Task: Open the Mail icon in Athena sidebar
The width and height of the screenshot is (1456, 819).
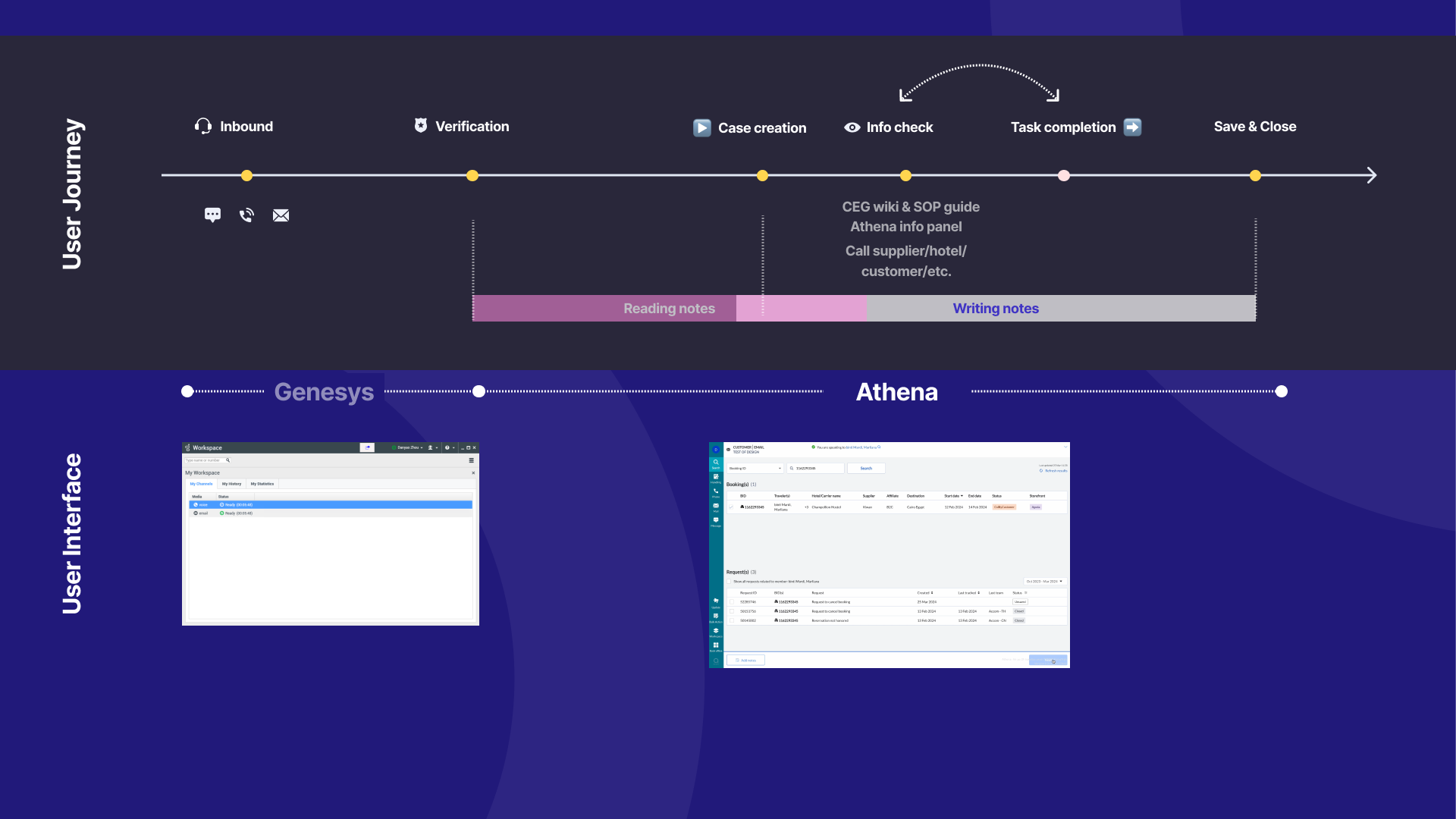Action: [x=715, y=507]
